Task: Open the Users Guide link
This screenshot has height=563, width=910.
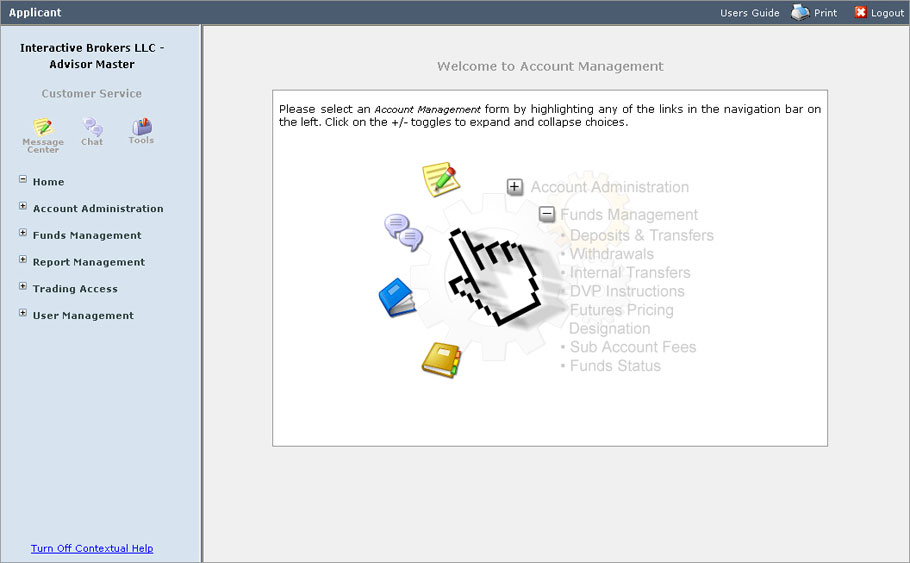Action: click(x=750, y=13)
